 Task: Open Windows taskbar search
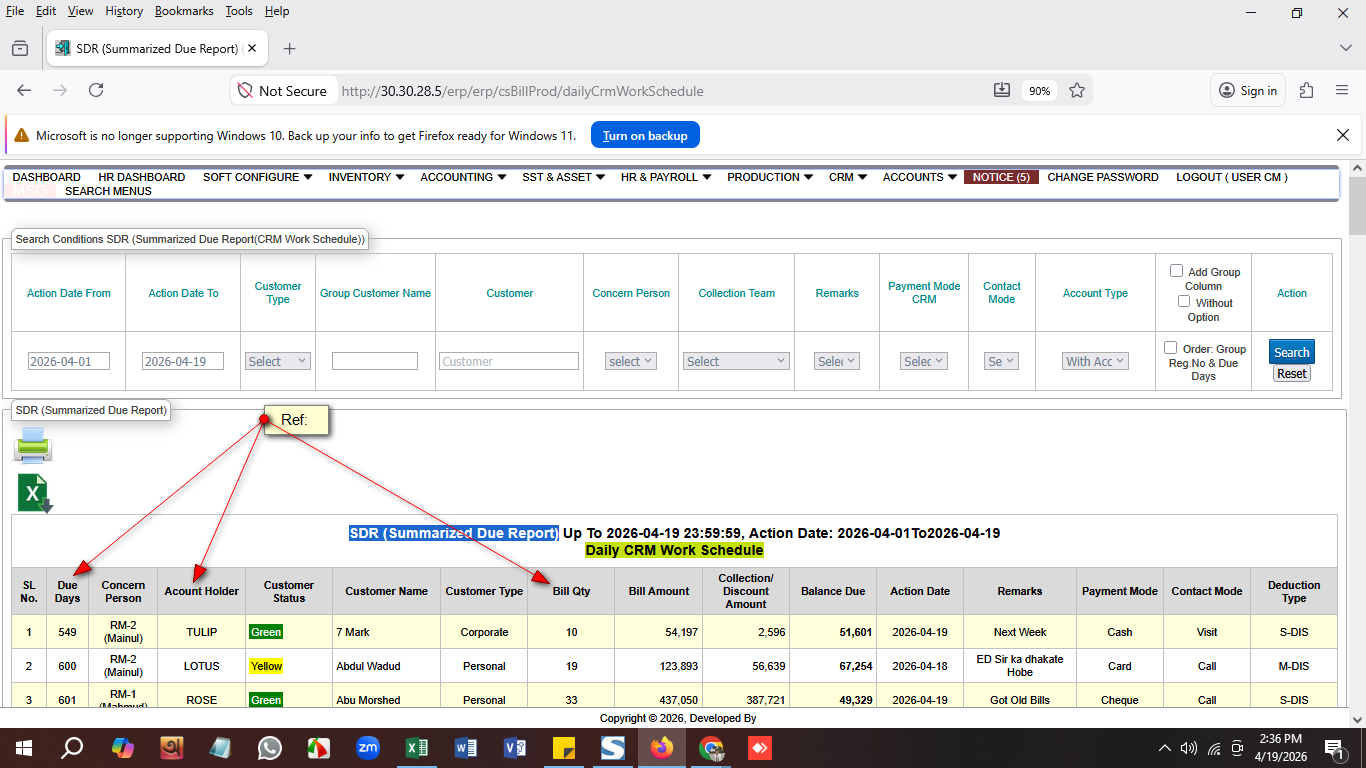click(x=72, y=748)
